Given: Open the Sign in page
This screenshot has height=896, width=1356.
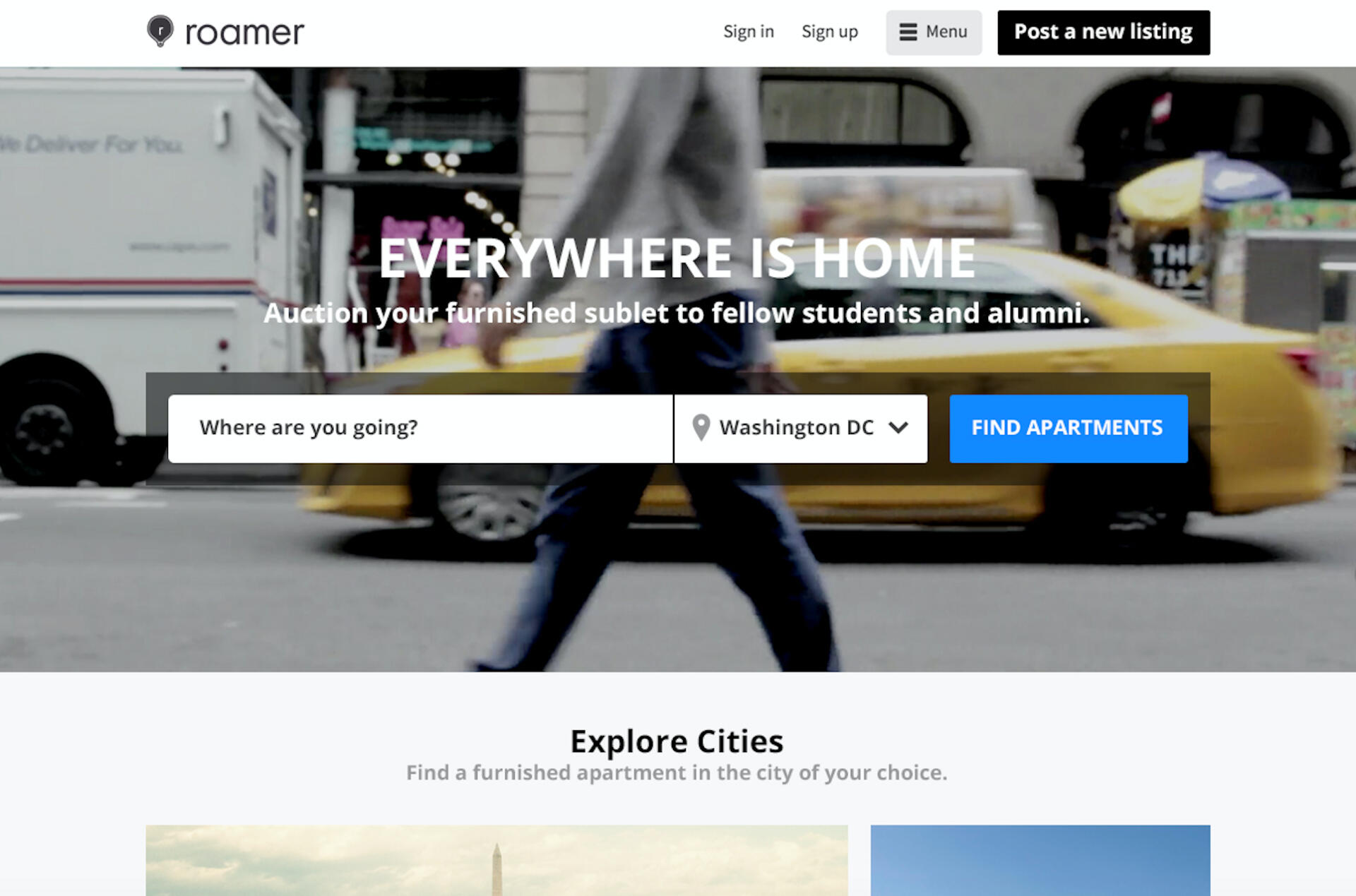Looking at the screenshot, I should pyautogui.click(x=749, y=32).
